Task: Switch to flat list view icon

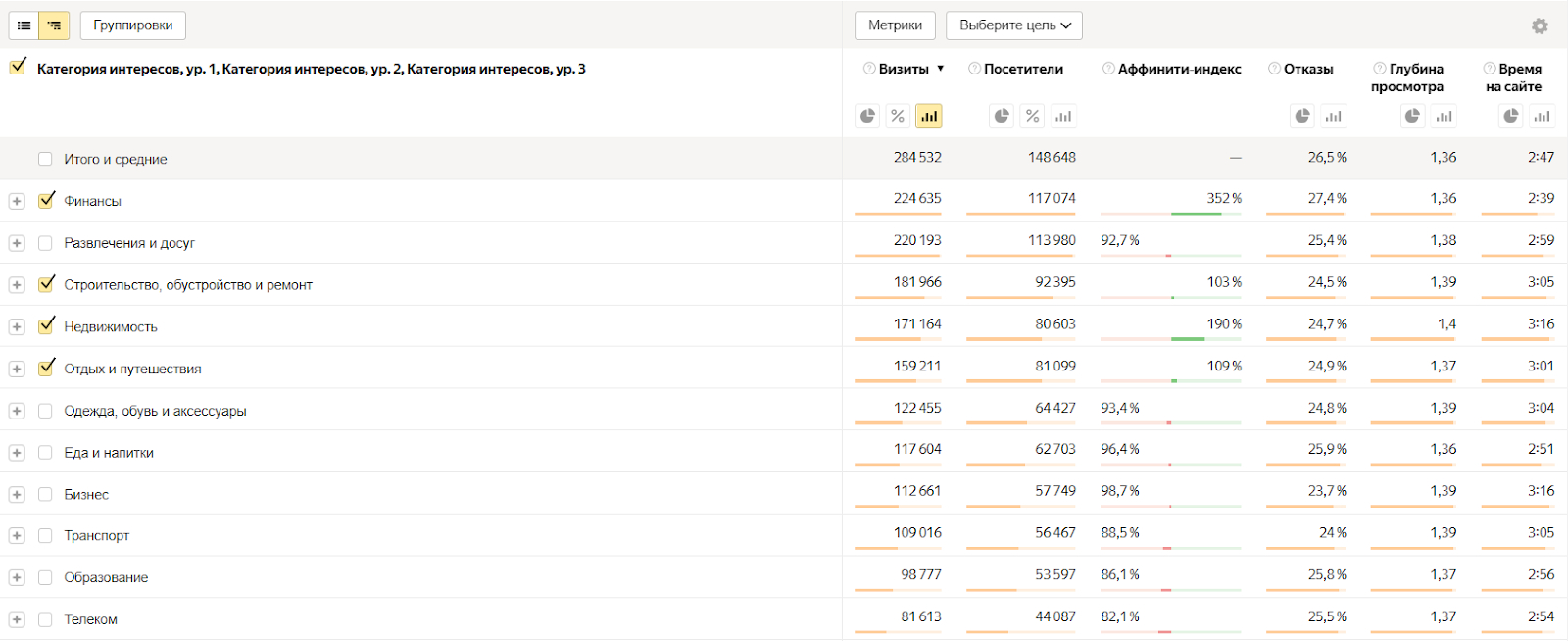Action: 24,25
